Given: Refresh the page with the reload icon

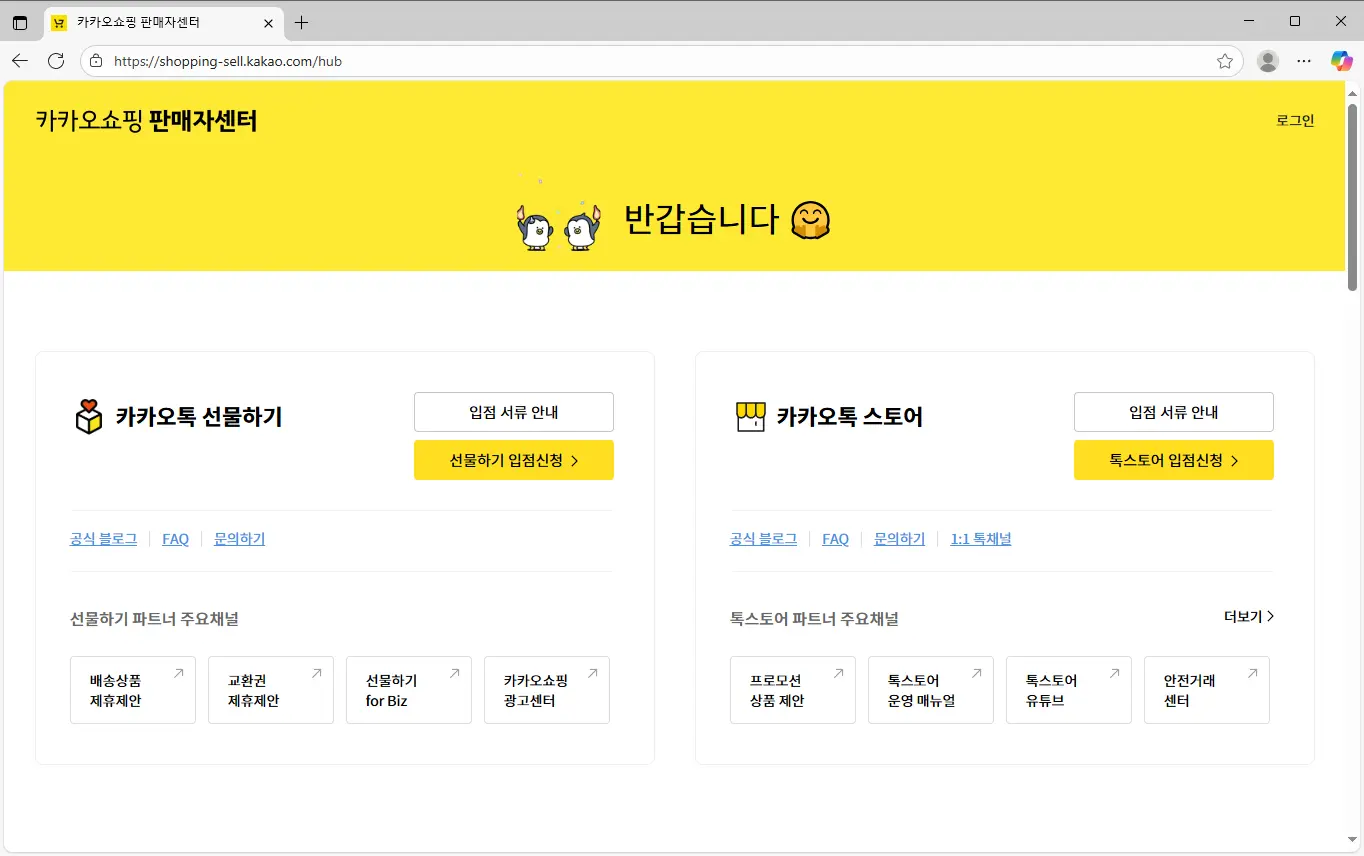Looking at the screenshot, I should pos(56,61).
